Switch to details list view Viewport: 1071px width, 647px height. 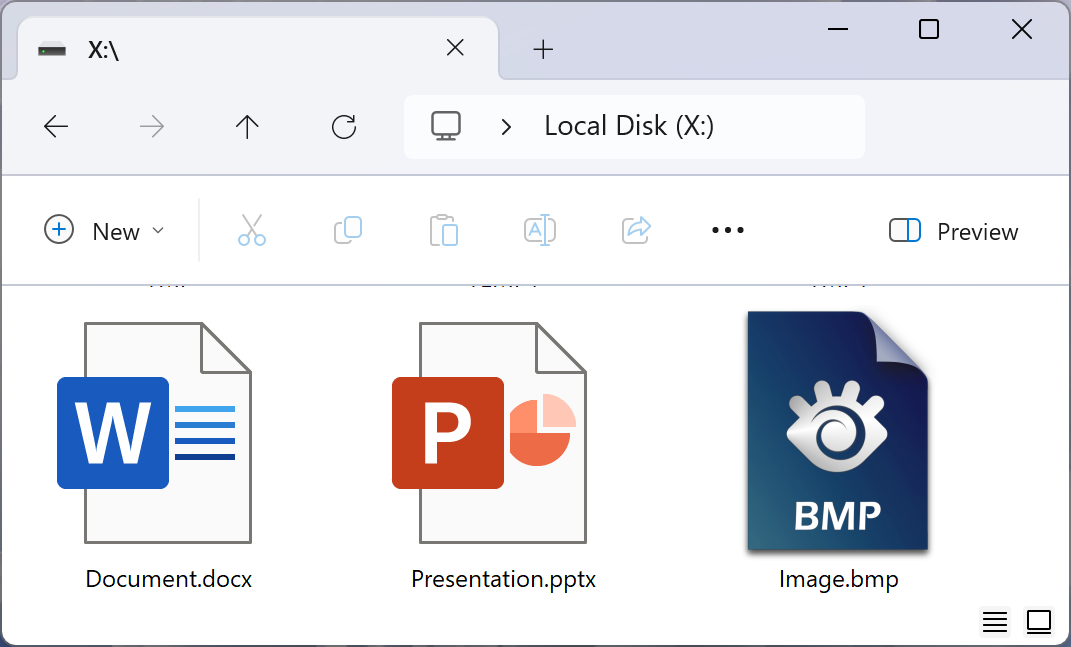(994, 622)
